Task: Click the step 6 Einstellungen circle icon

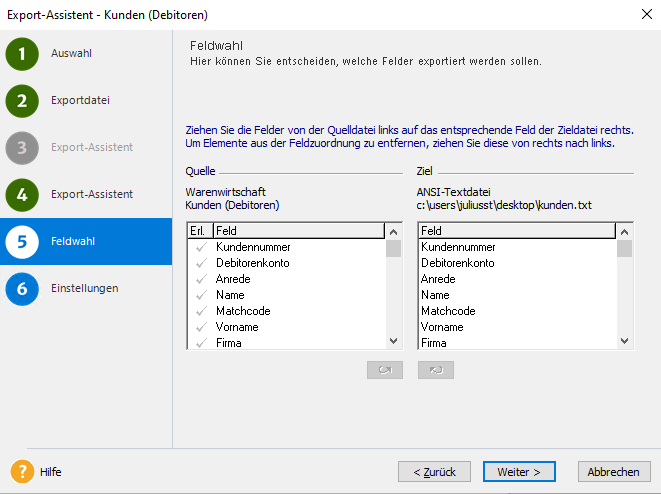Action: [x=22, y=289]
